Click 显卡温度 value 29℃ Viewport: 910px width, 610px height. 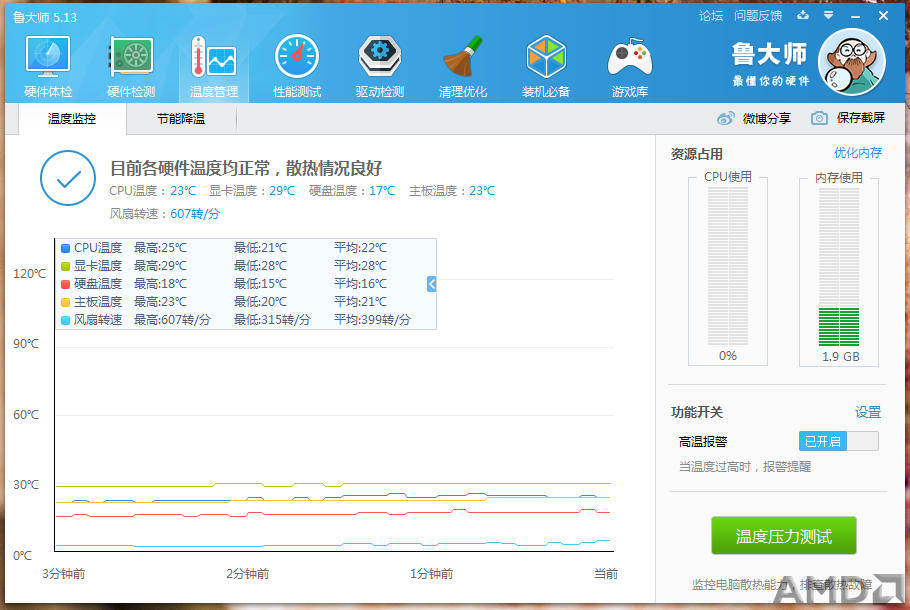[282, 191]
